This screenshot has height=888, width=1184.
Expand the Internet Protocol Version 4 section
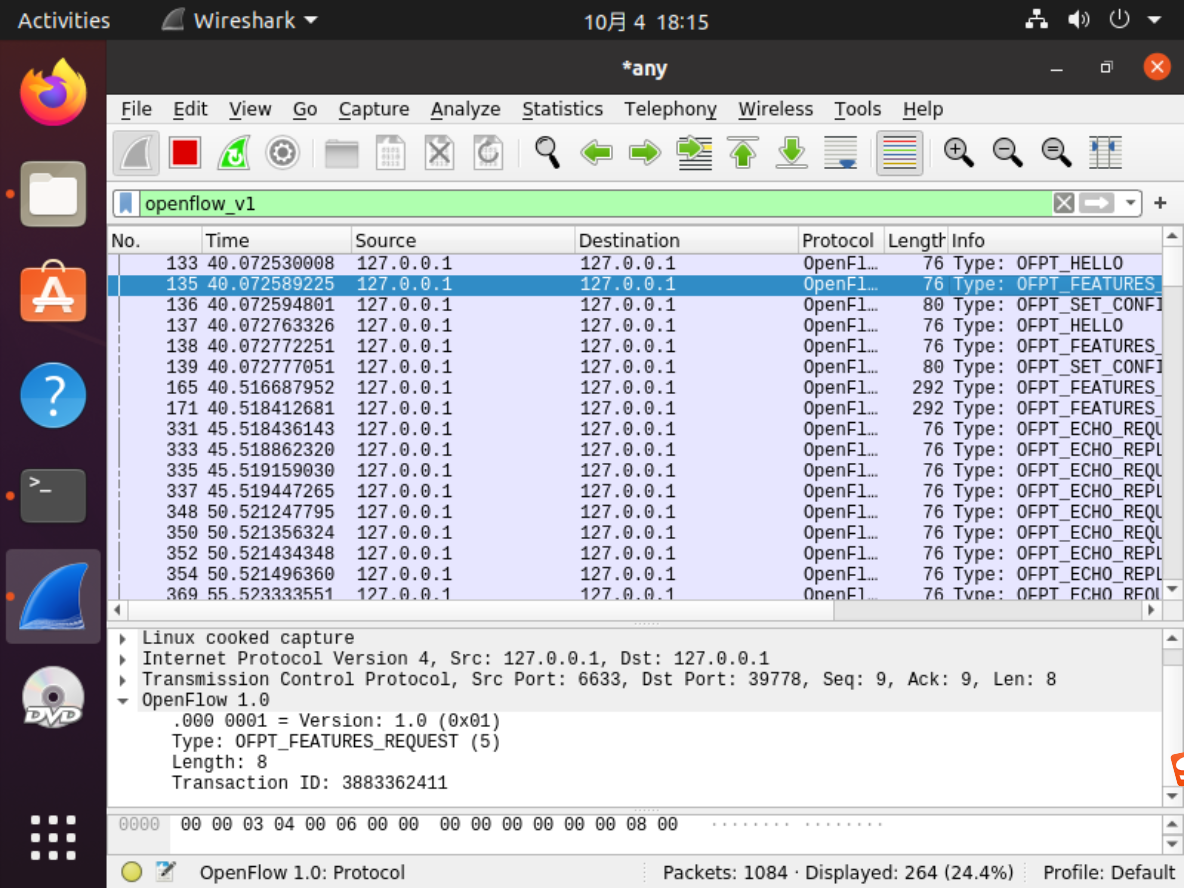pyautogui.click(x=123, y=659)
